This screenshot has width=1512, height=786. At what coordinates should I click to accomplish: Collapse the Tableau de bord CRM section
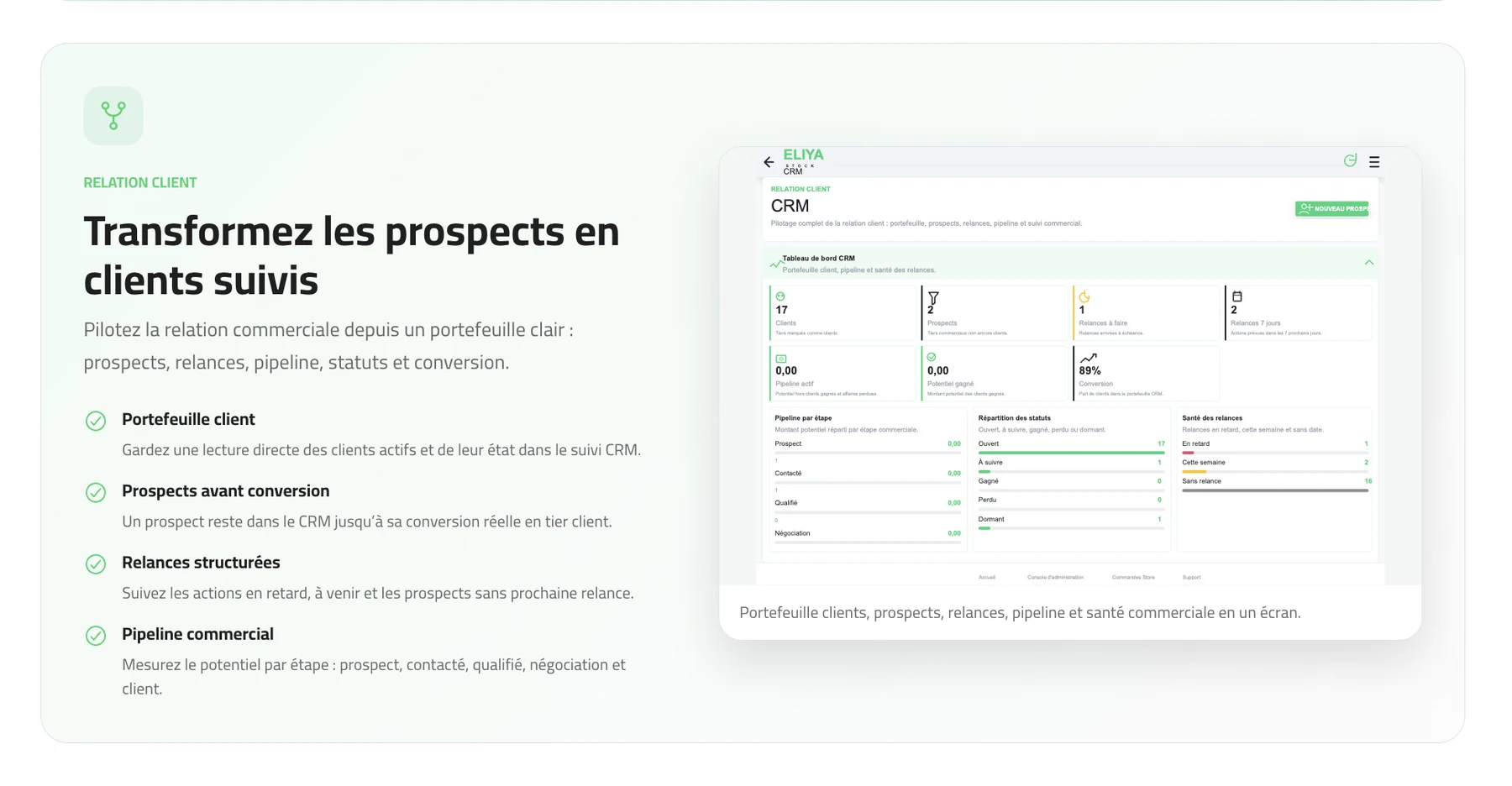tap(1369, 263)
